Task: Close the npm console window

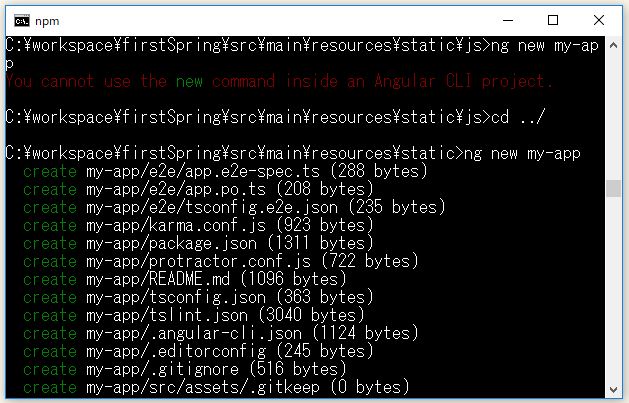Action: (x=599, y=20)
